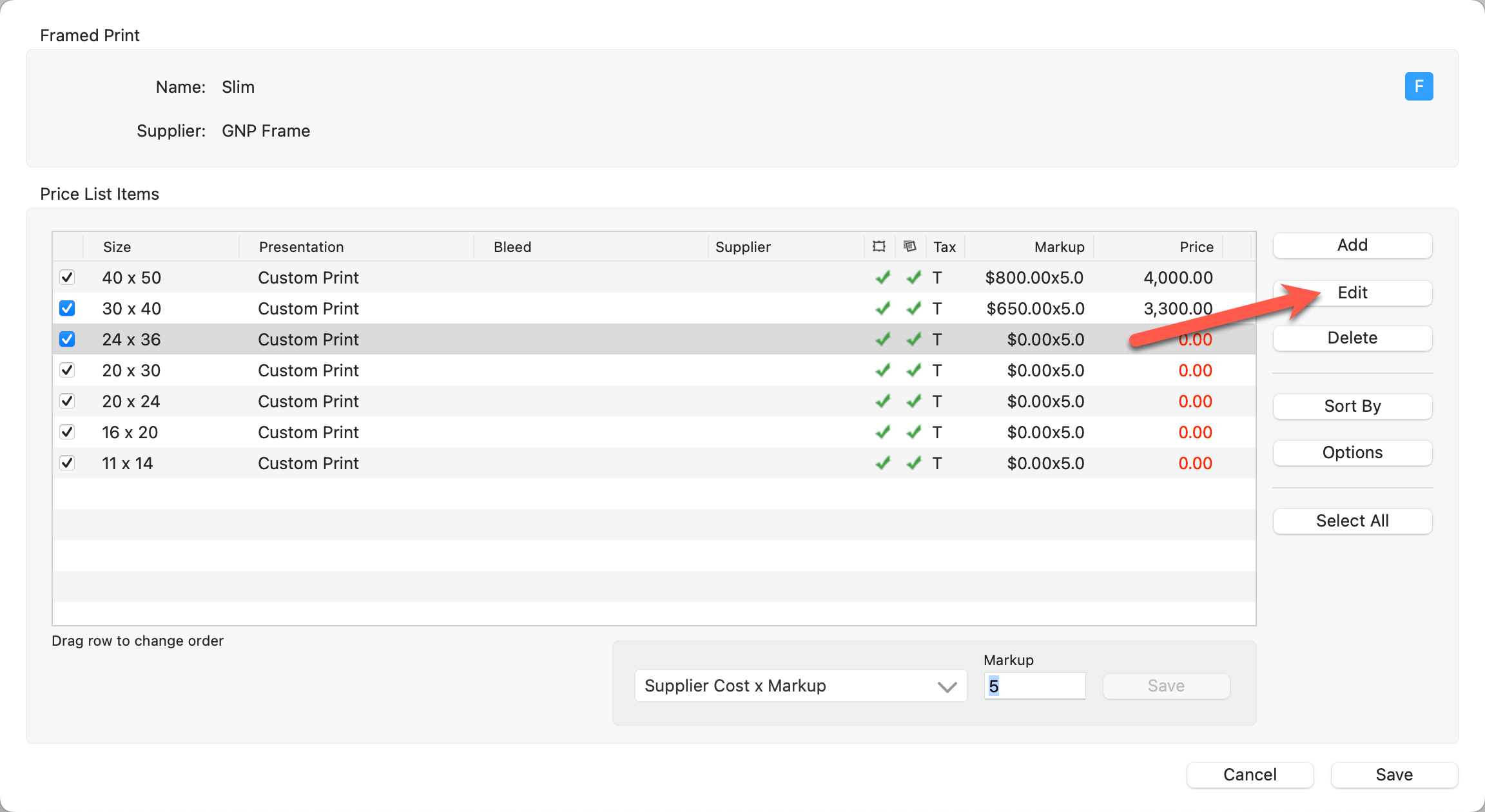Open the Sort By menu button
This screenshot has width=1485, height=812.
click(1352, 407)
